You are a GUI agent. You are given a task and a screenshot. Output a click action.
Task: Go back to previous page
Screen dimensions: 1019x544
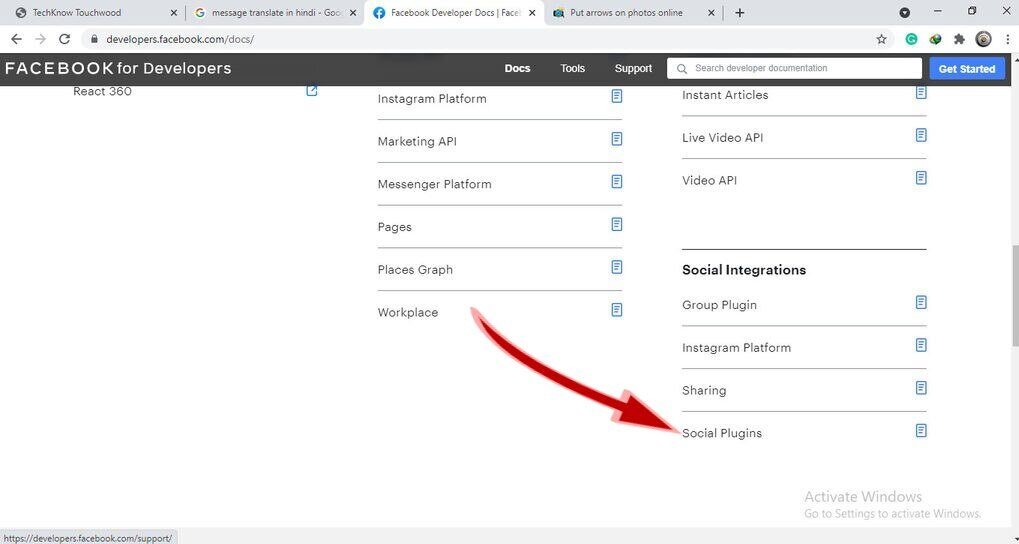(17, 39)
